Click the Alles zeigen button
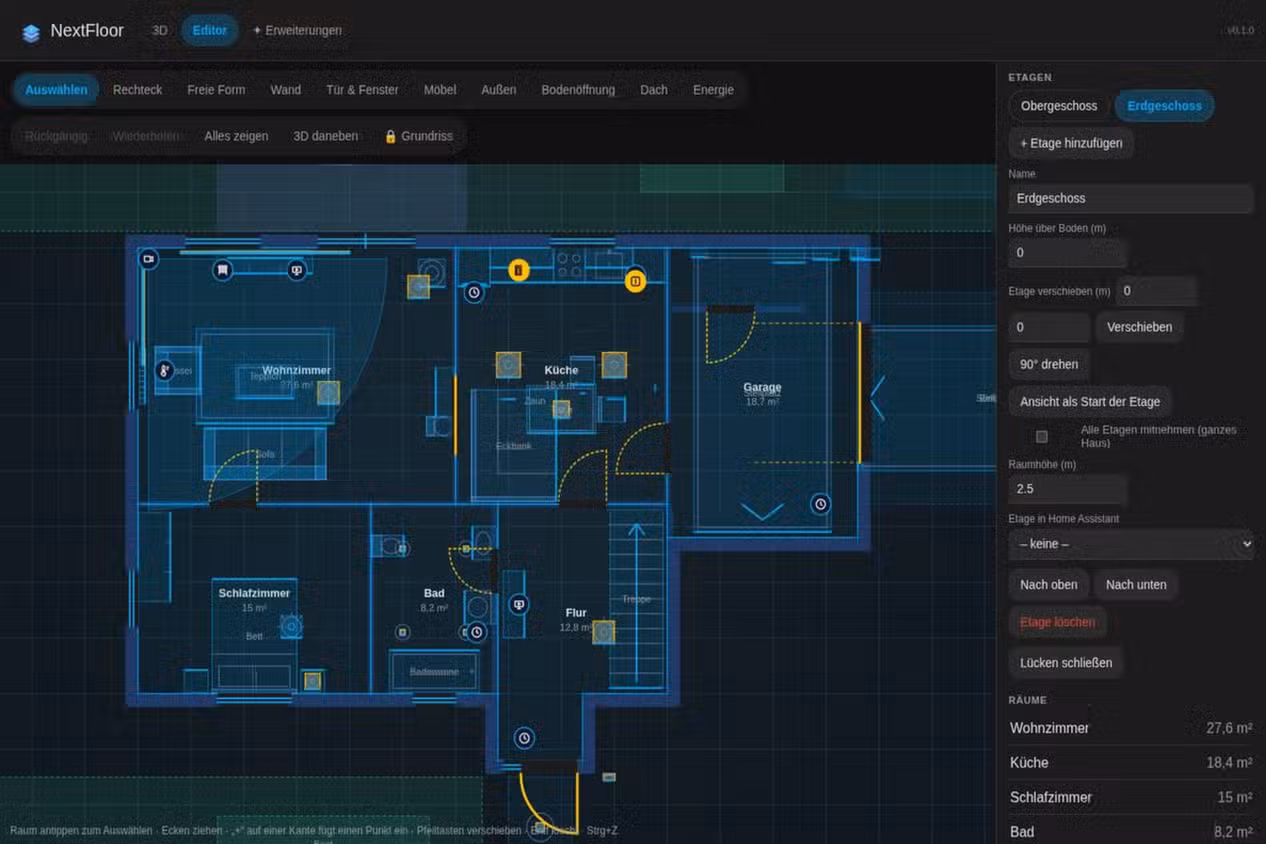This screenshot has width=1266, height=844. [x=236, y=136]
